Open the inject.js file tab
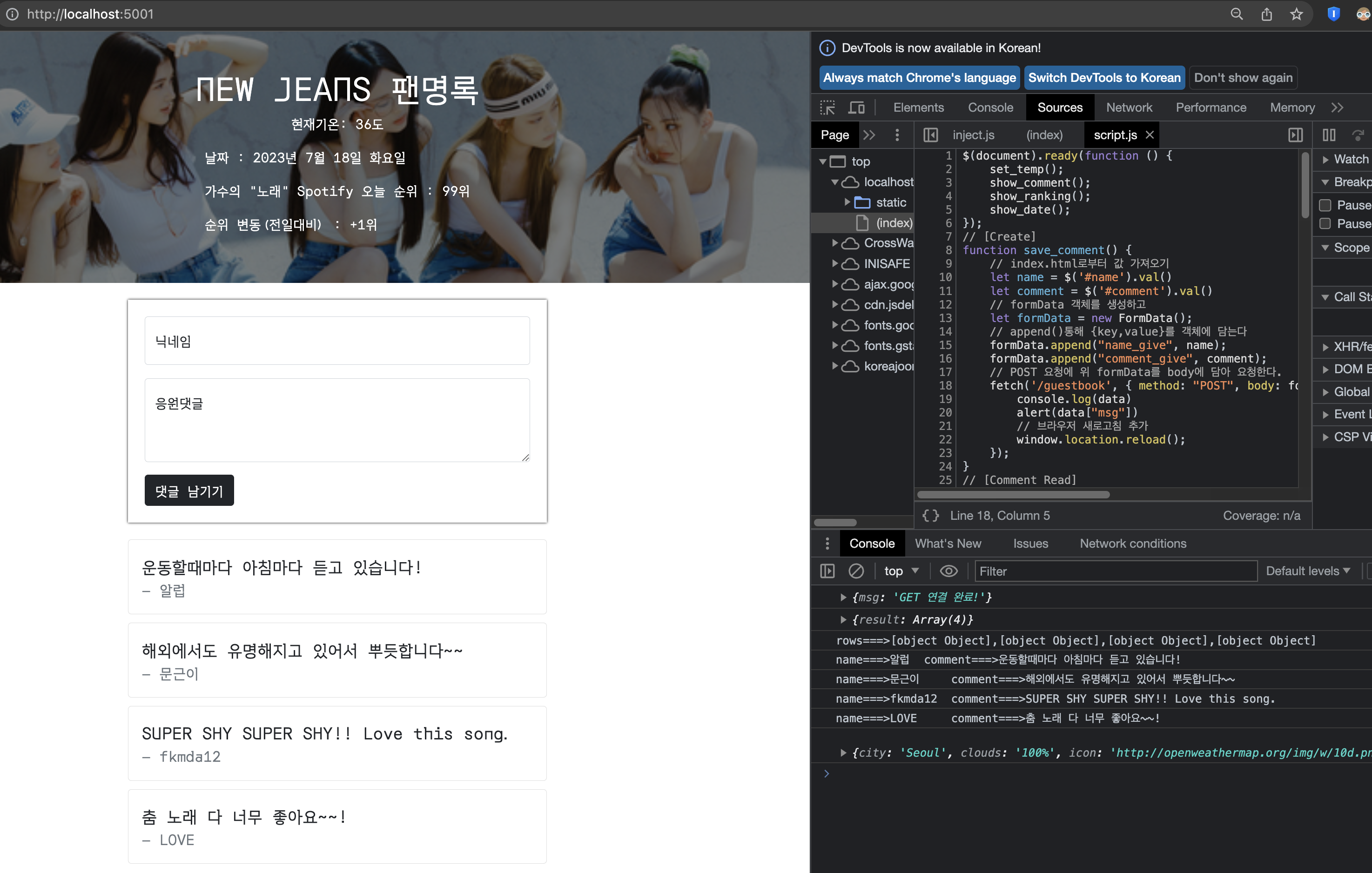This screenshot has height=873, width=1372. pyautogui.click(x=973, y=135)
